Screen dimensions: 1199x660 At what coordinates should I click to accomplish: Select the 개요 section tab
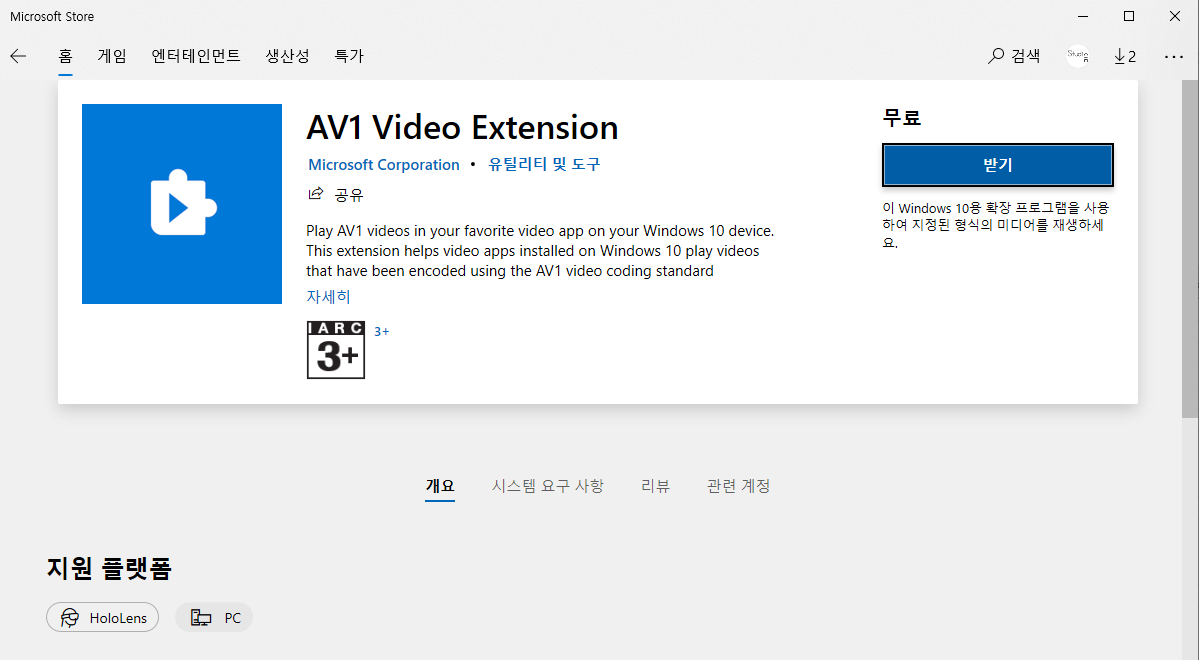440,486
